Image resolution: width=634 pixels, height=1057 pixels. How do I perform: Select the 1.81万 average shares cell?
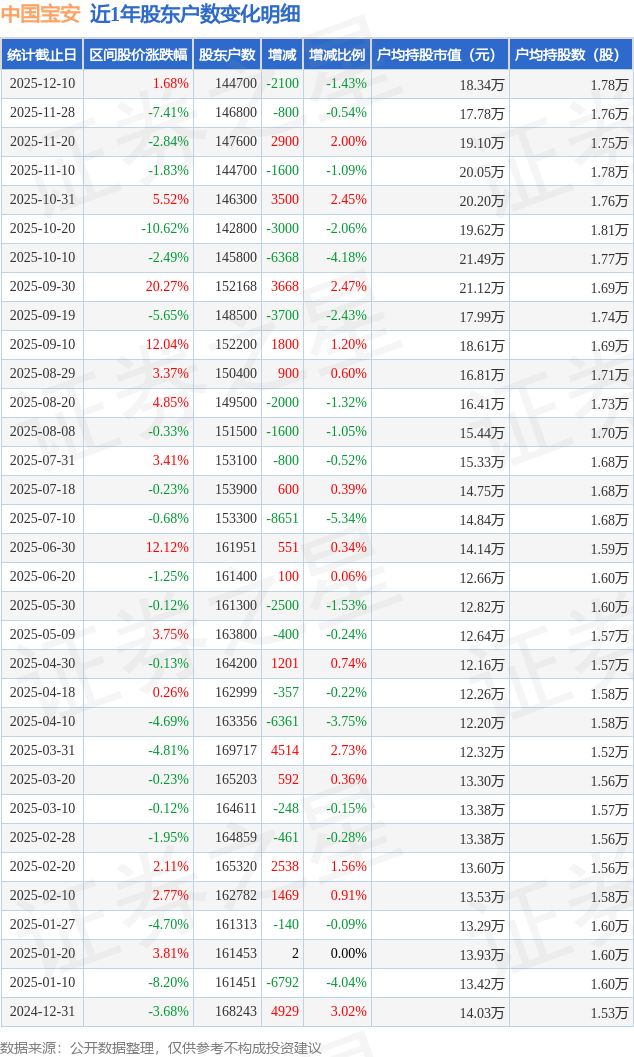tap(608, 229)
